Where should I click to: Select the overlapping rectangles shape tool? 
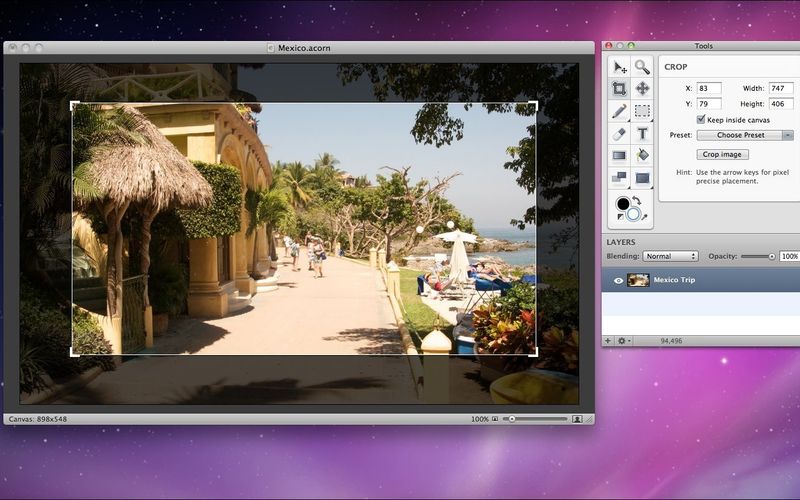coord(619,178)
